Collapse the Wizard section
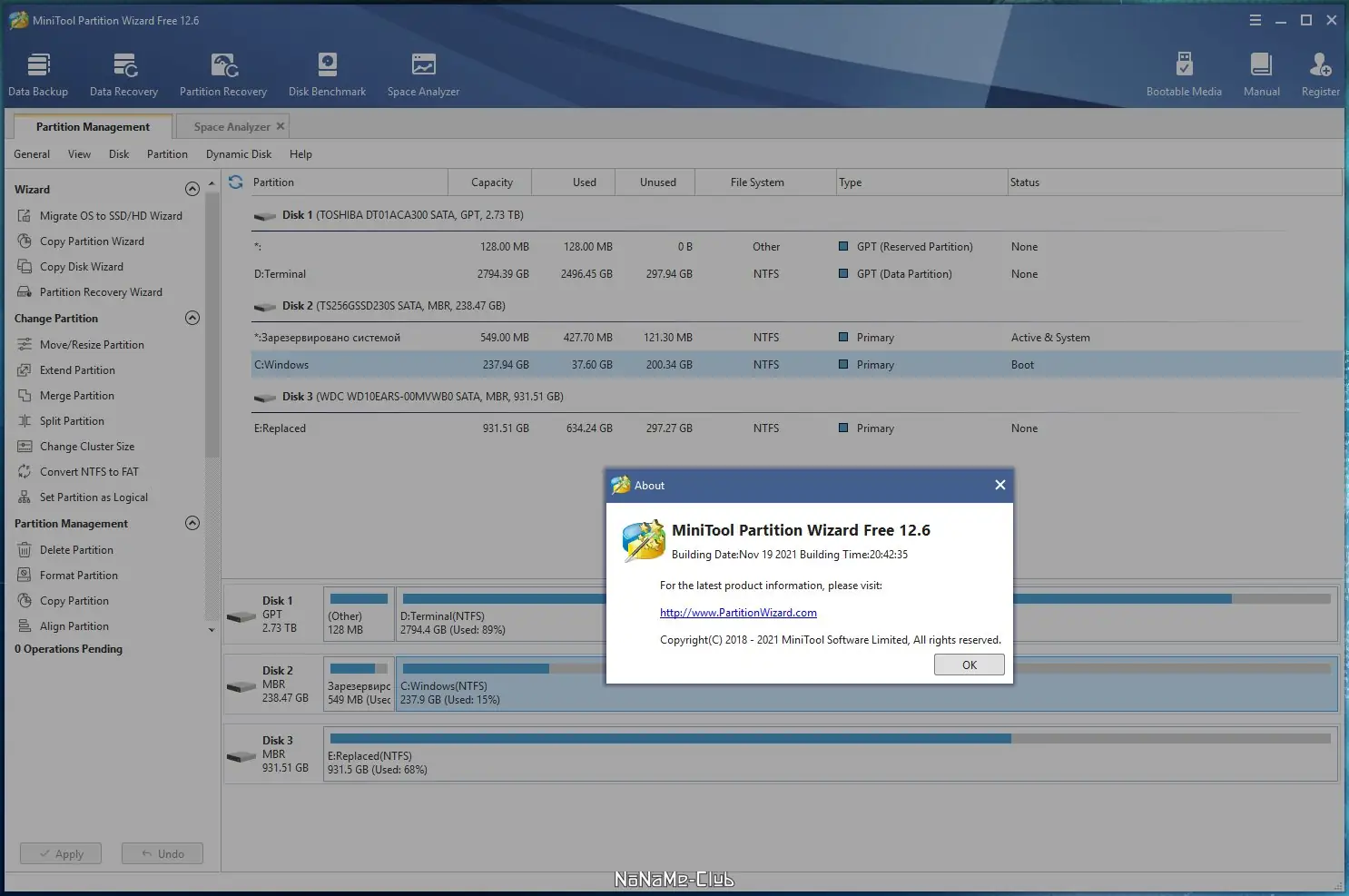 (x=192, y=189)
